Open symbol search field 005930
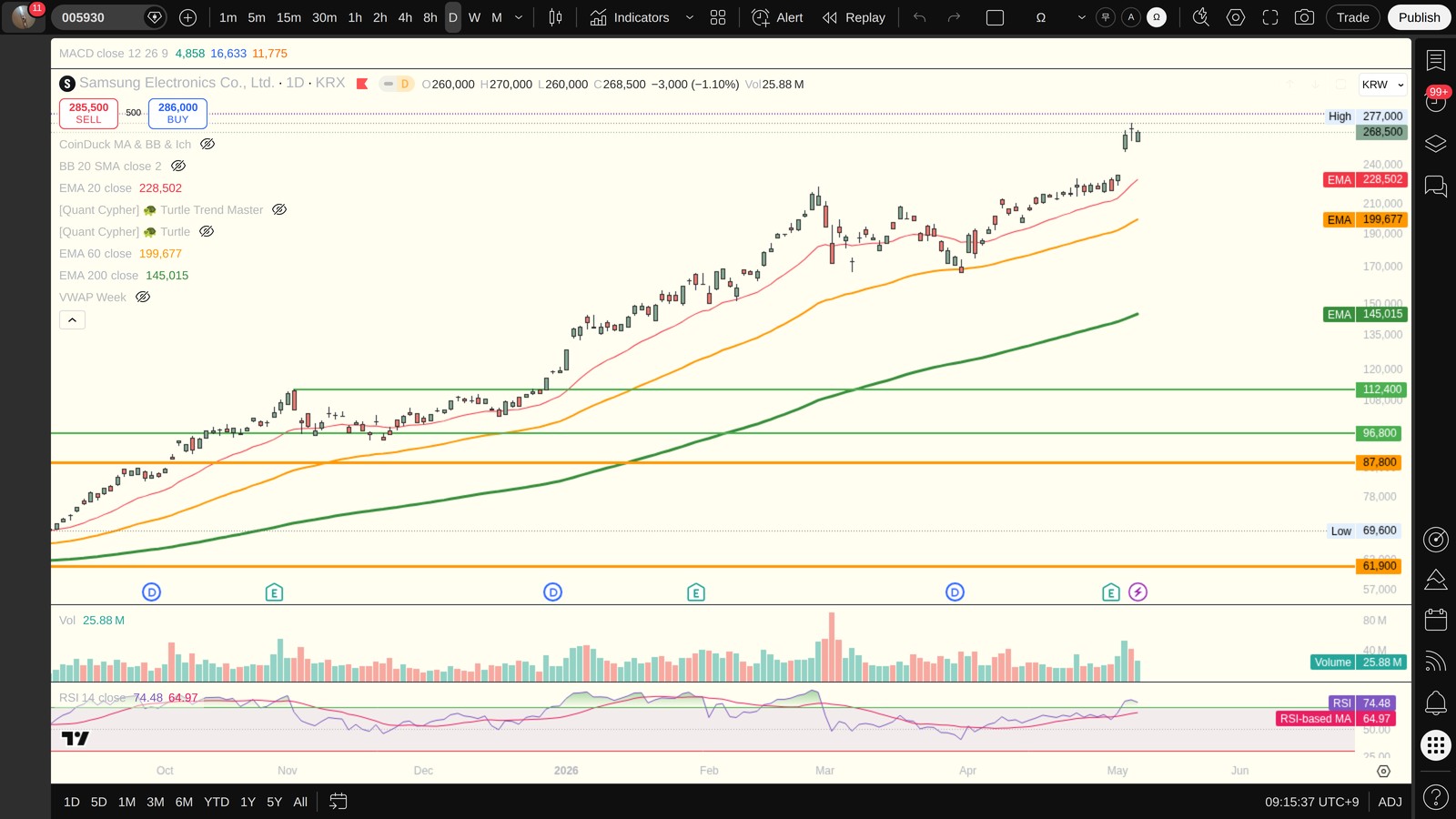 108,17
